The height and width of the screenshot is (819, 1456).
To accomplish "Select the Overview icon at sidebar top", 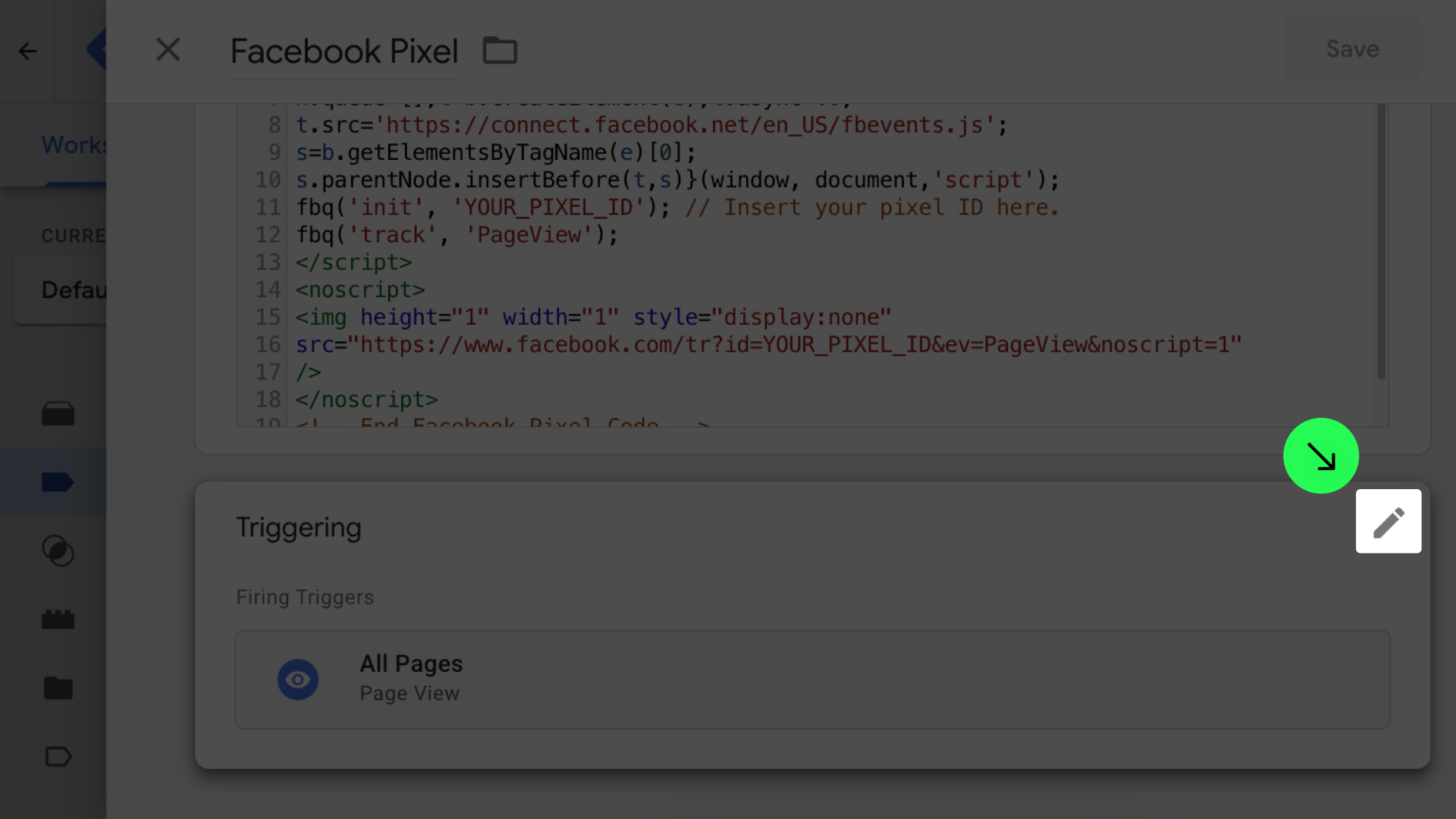I will tap(58, 413).
